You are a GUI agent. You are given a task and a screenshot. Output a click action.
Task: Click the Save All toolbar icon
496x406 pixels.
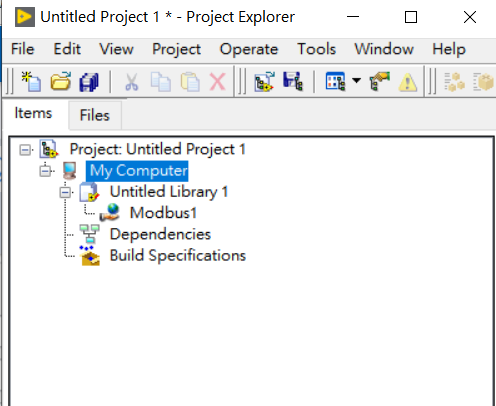[x=89, y=82]
